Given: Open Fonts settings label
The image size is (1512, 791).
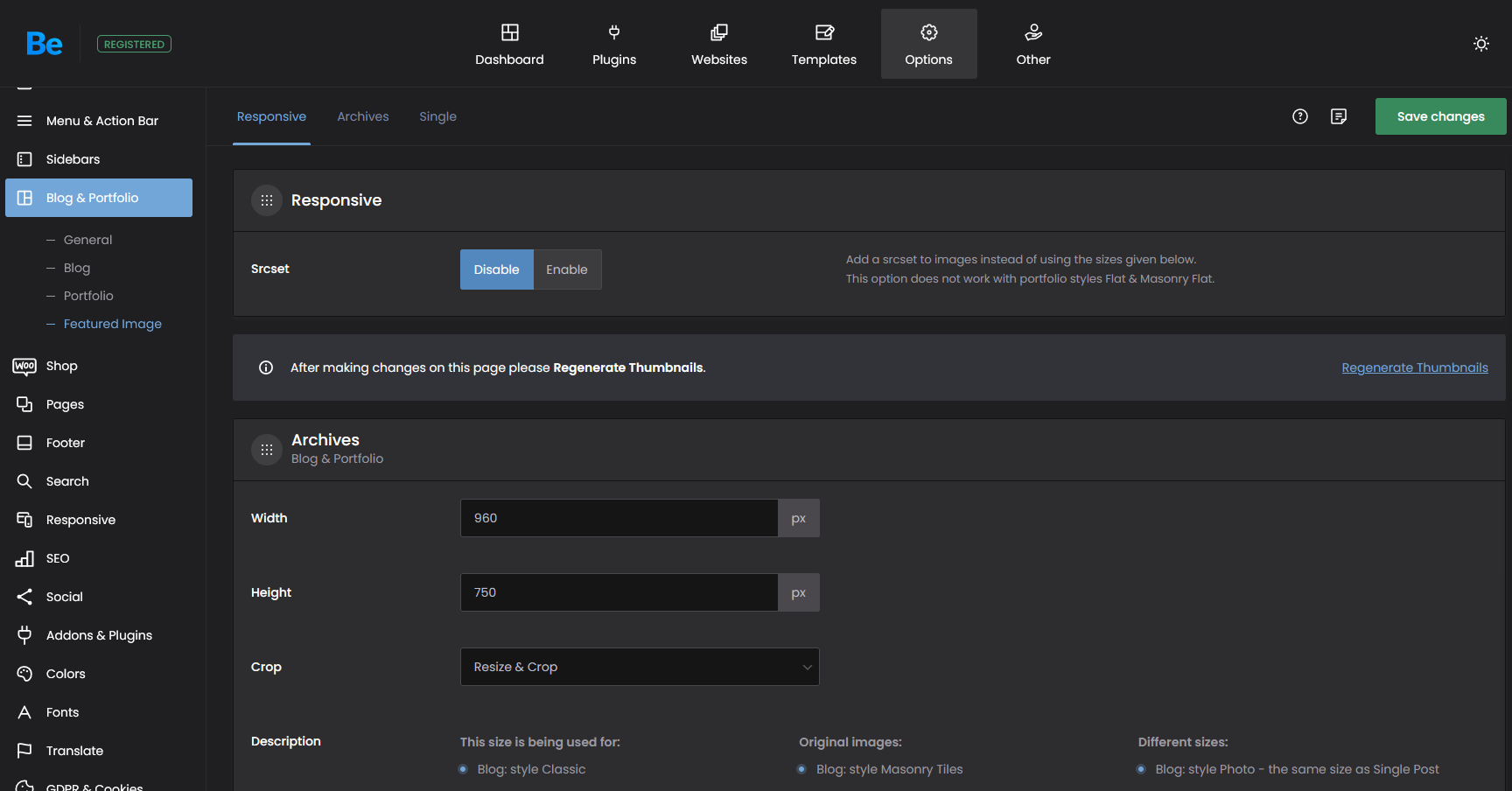Looking at the screenshot, I should 62,712.
